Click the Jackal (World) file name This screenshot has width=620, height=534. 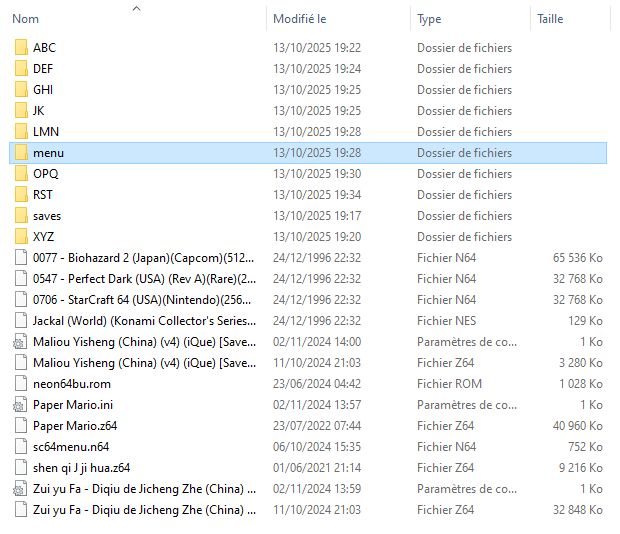(144, 321)
